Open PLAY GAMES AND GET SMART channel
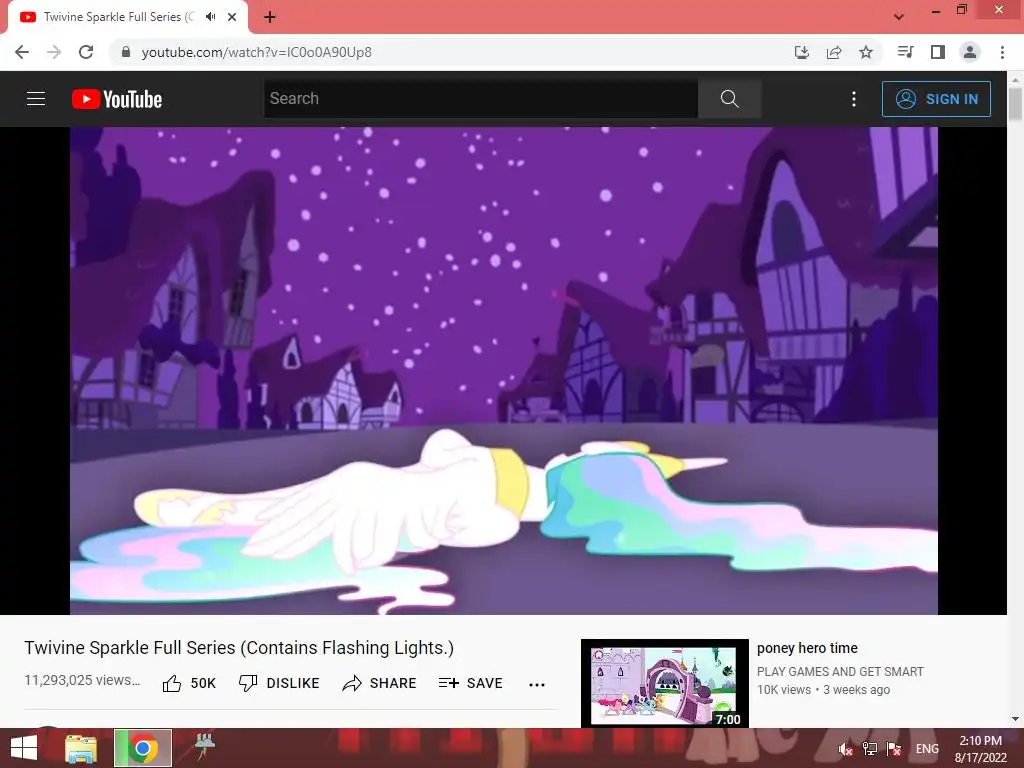The width and height of the screenshot is (1024, 768). point(840,671)
